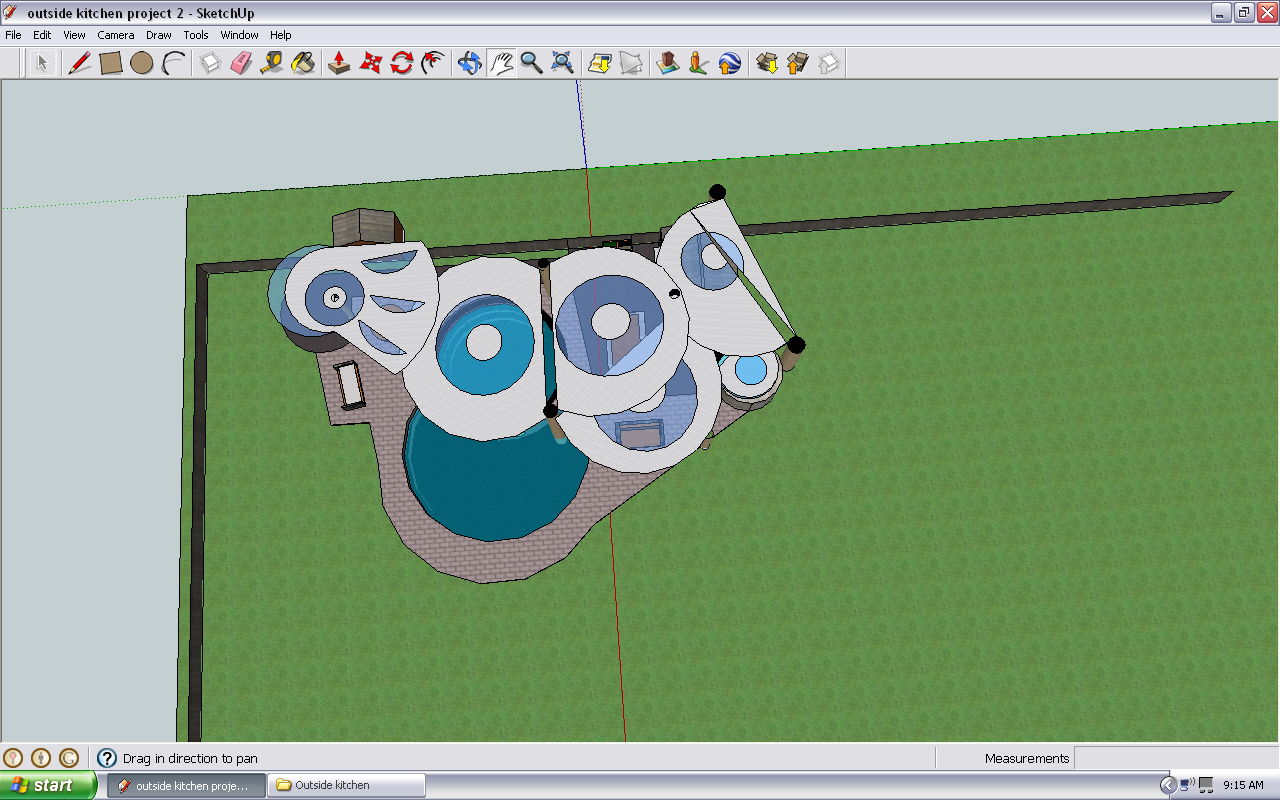
Task: Pick the Circle drawing tool
Action: 141,63
